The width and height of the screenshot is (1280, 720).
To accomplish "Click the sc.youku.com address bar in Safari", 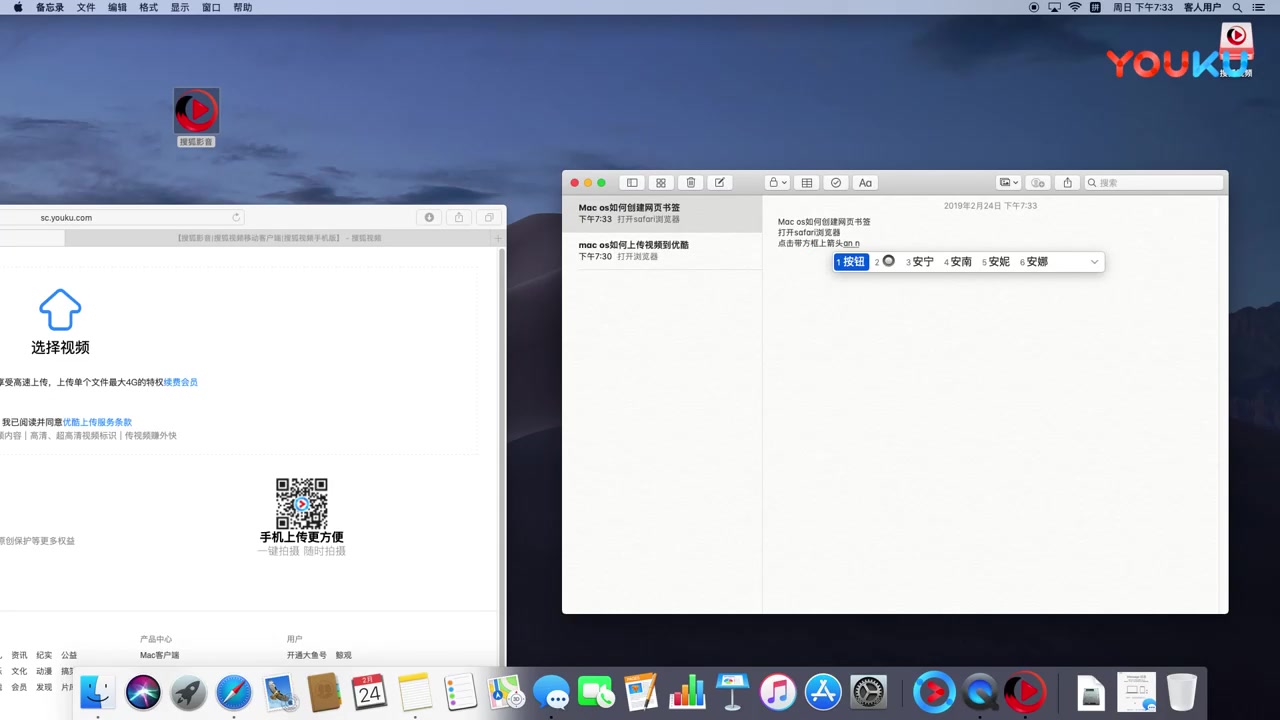I will point(122,217).
